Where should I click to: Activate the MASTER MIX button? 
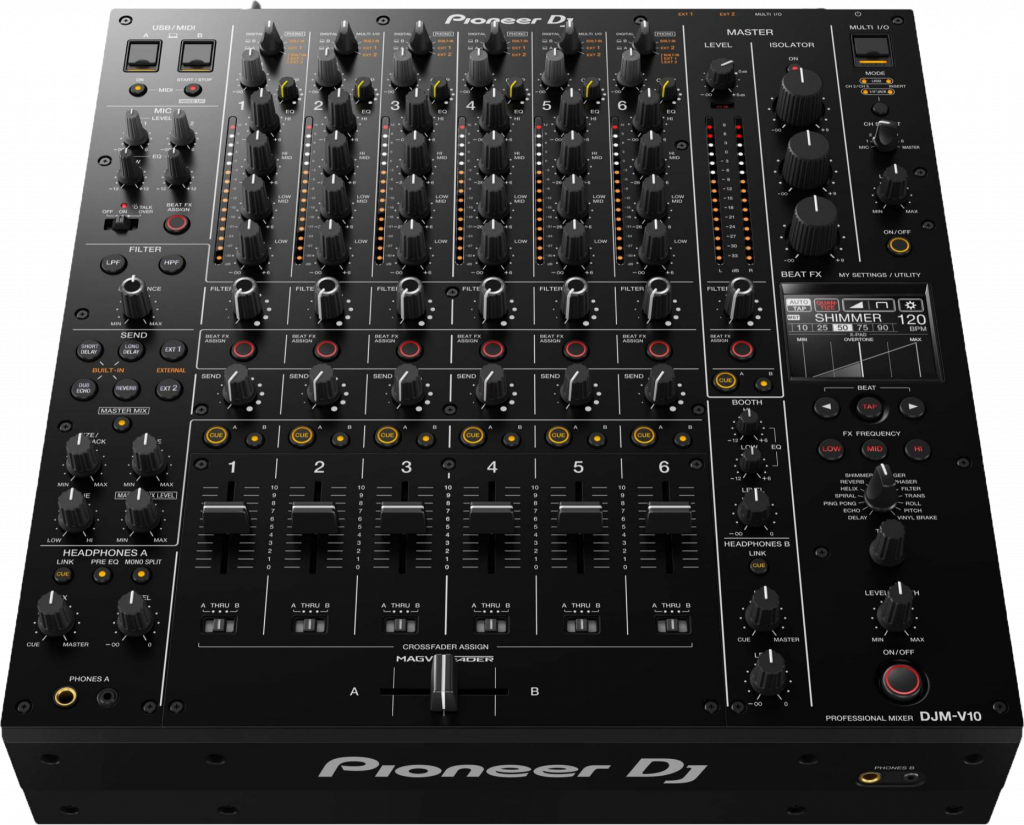pyautogui.click(x=121, y=425)
